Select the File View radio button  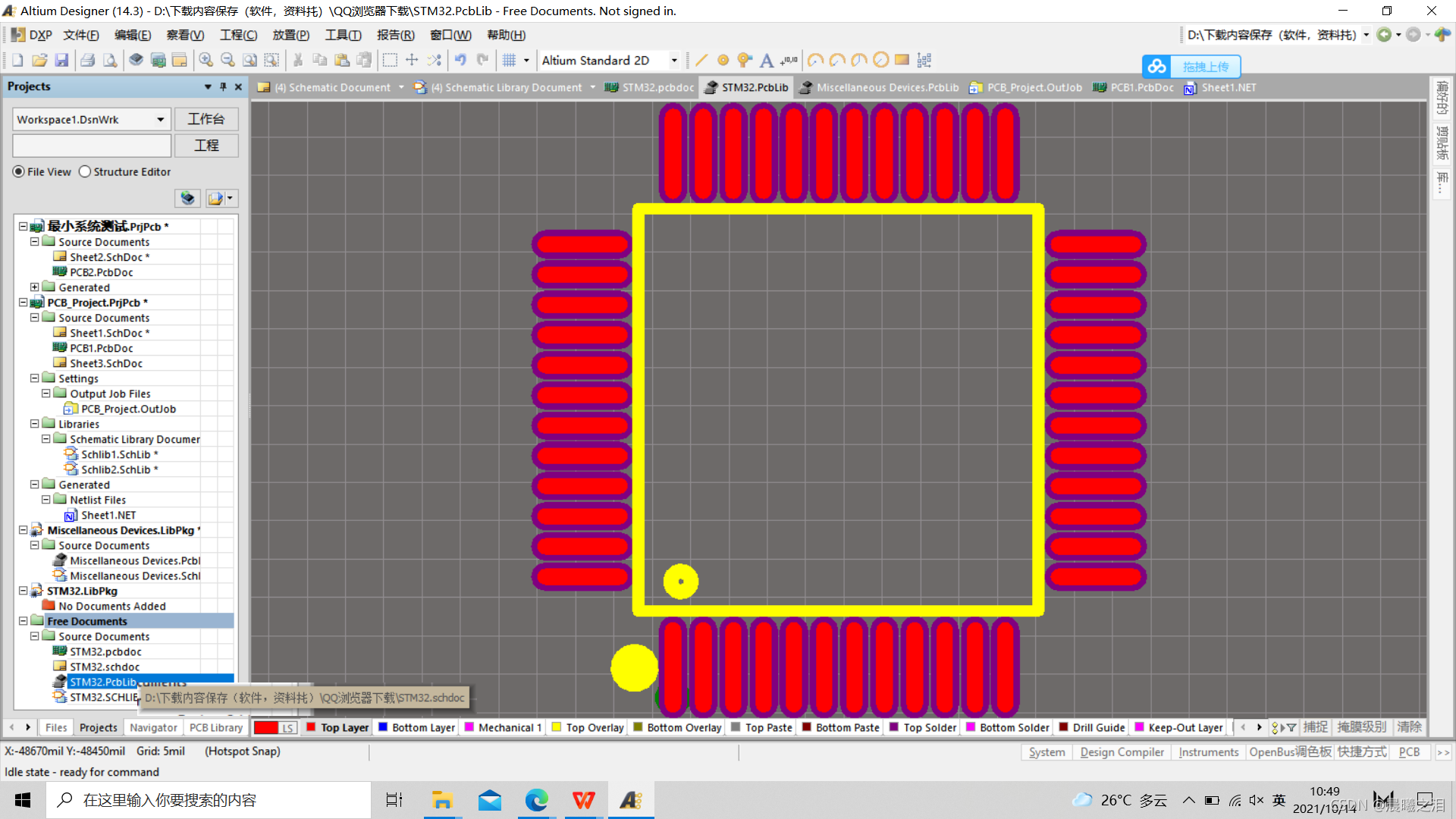coord(19,172)
